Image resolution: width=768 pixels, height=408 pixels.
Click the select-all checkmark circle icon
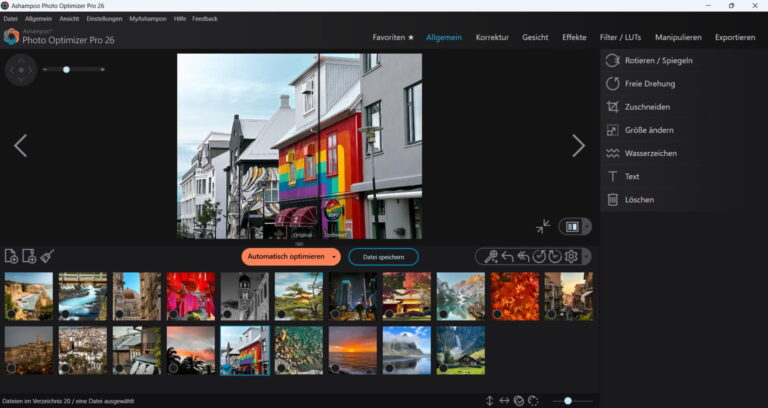coord(519,401)
